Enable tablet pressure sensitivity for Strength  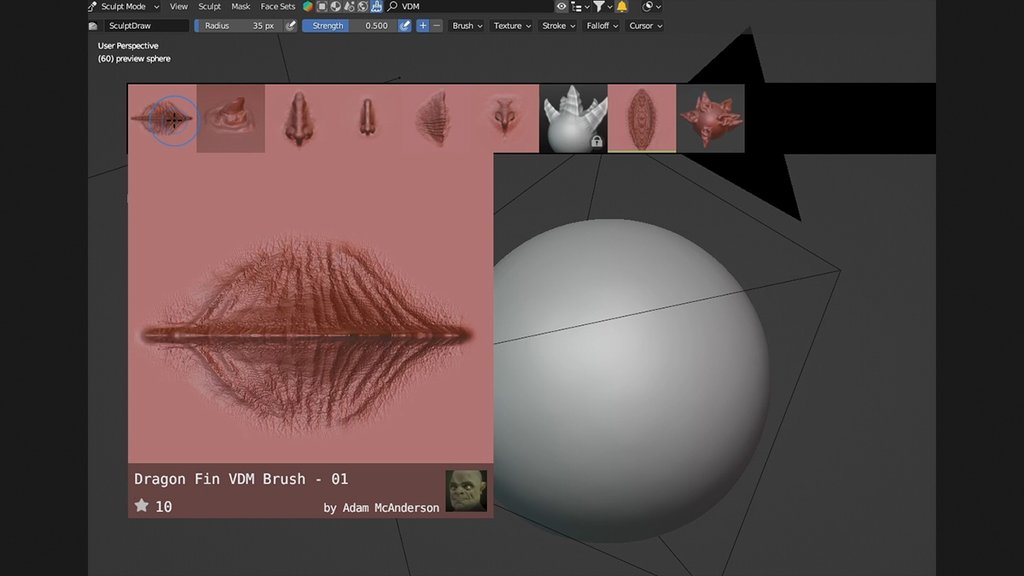point(407,25)
